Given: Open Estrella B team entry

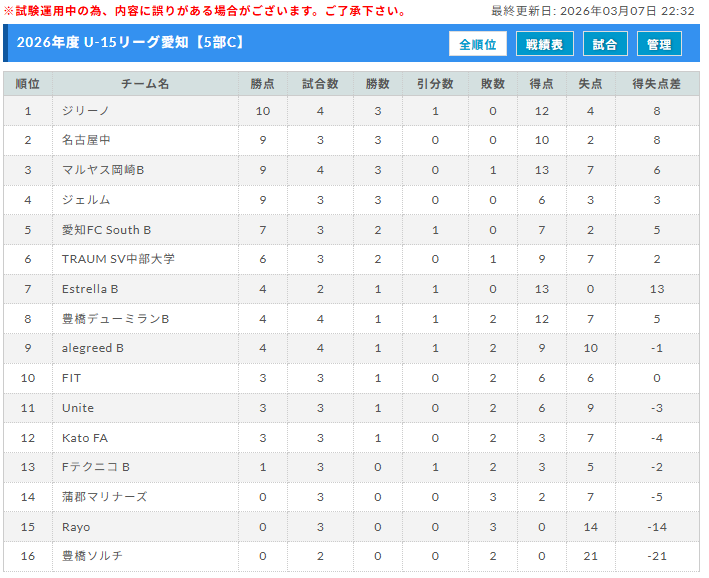Looking at the screenshot, I should [90, 289].
